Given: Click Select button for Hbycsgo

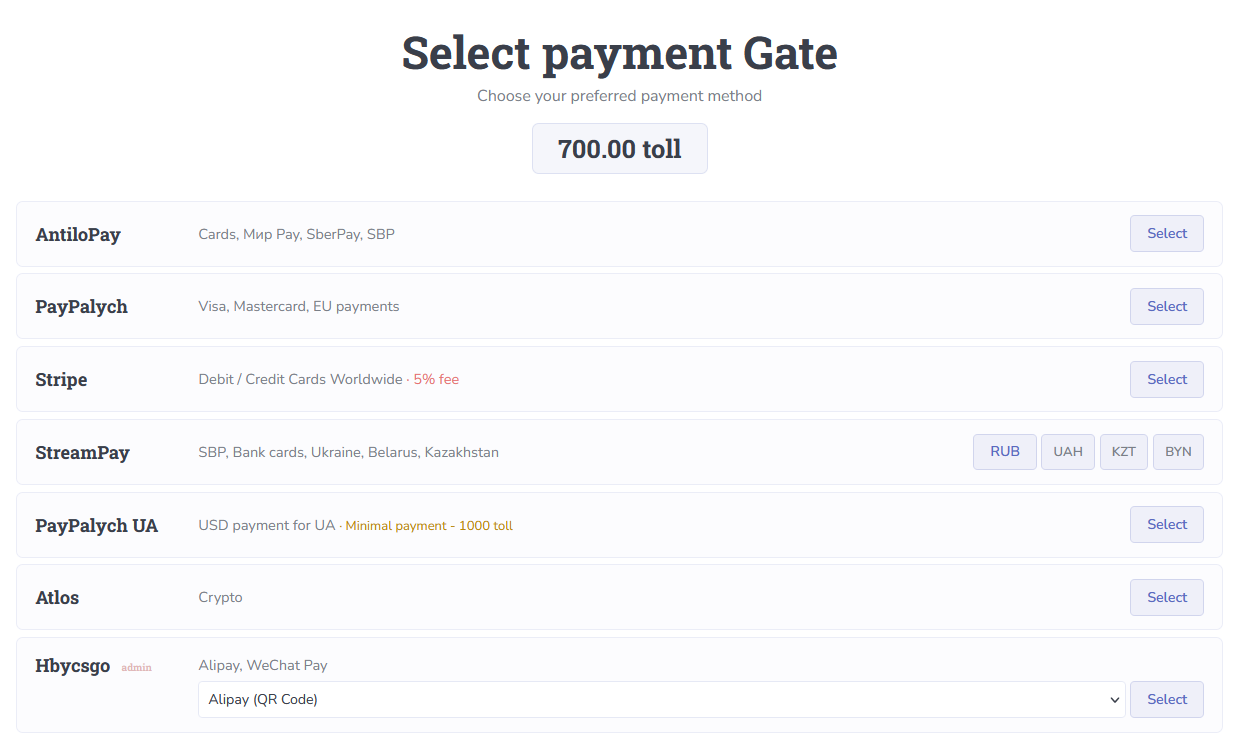Looking at the screenshot, I should (x=1166, y=700).
